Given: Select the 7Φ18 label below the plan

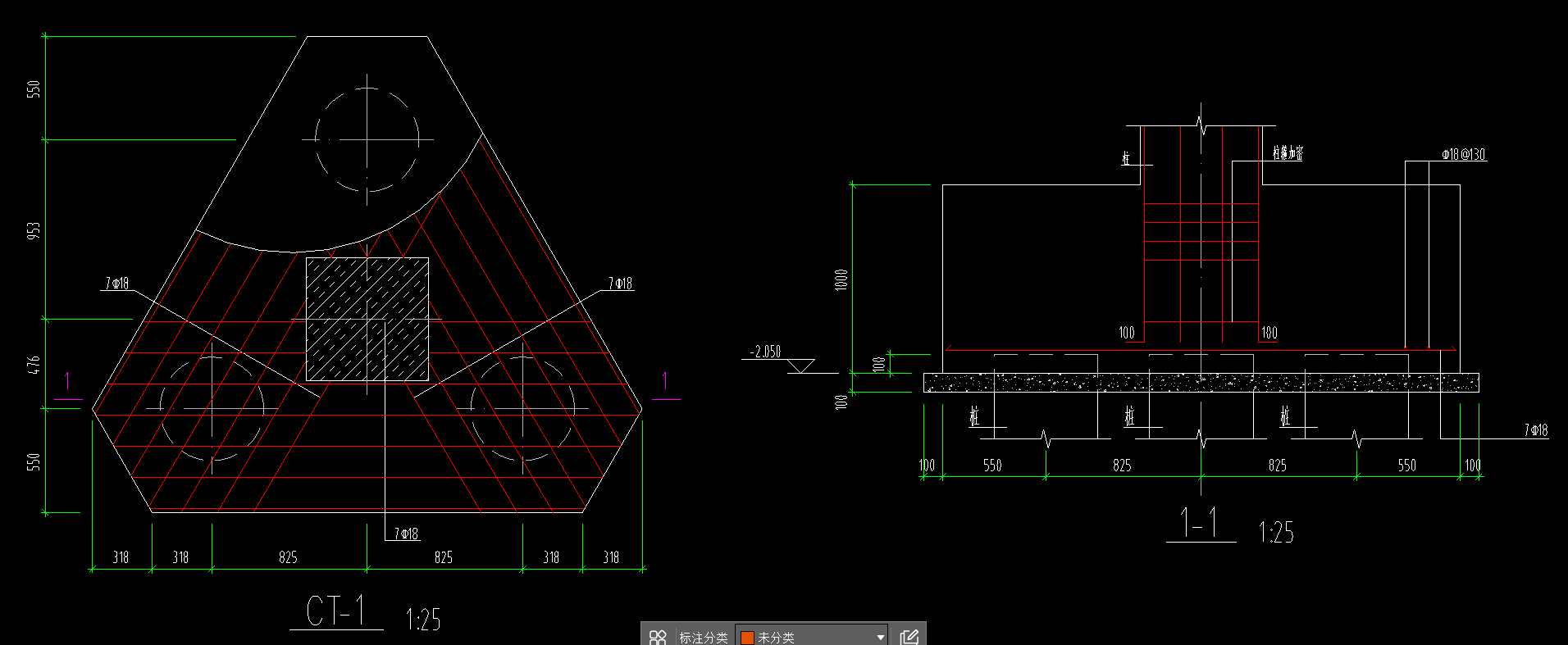Looking at the screenshot, I should [406, 534].
